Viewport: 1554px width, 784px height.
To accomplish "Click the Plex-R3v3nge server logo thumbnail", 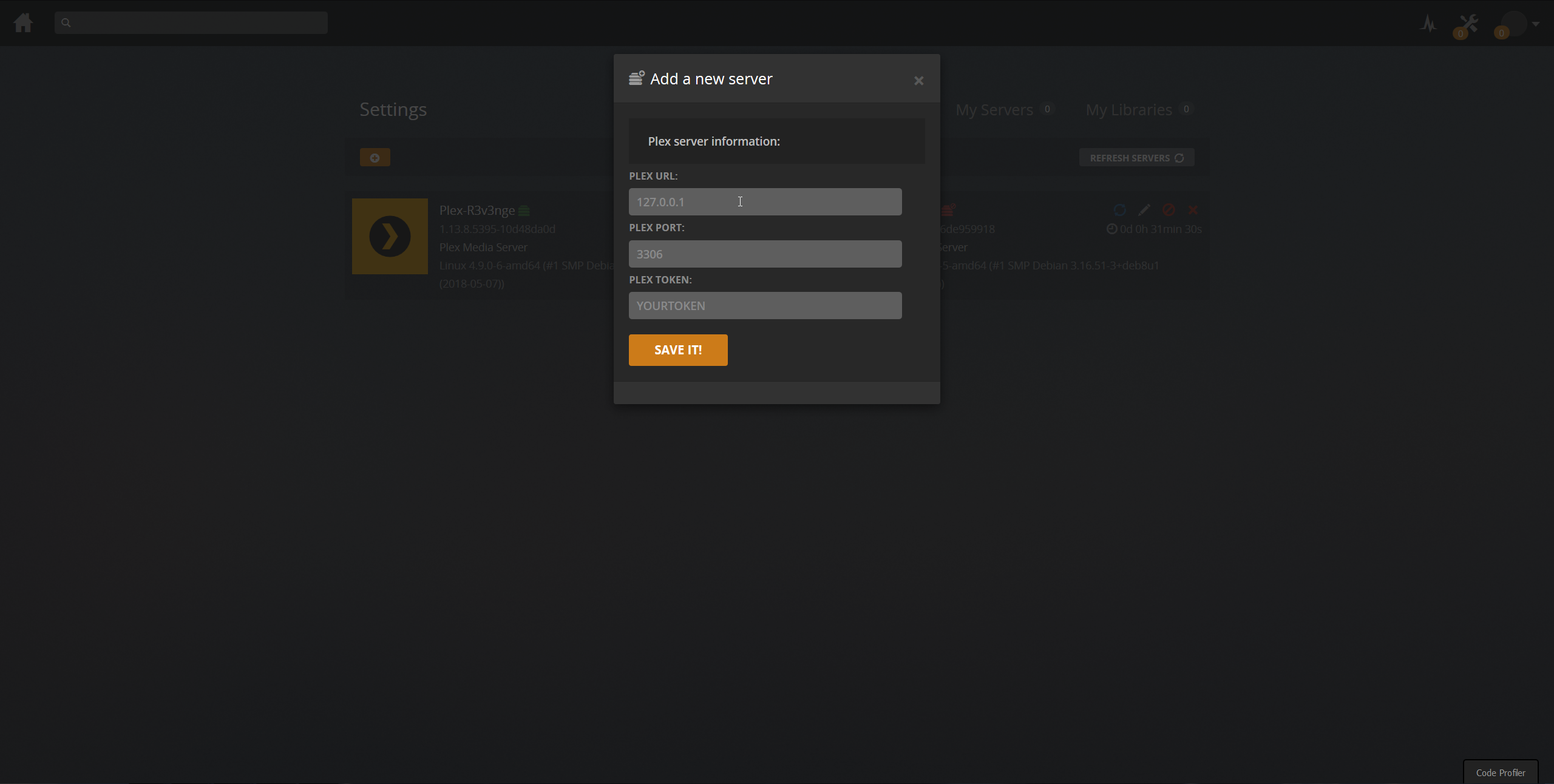I will (390, 236).
